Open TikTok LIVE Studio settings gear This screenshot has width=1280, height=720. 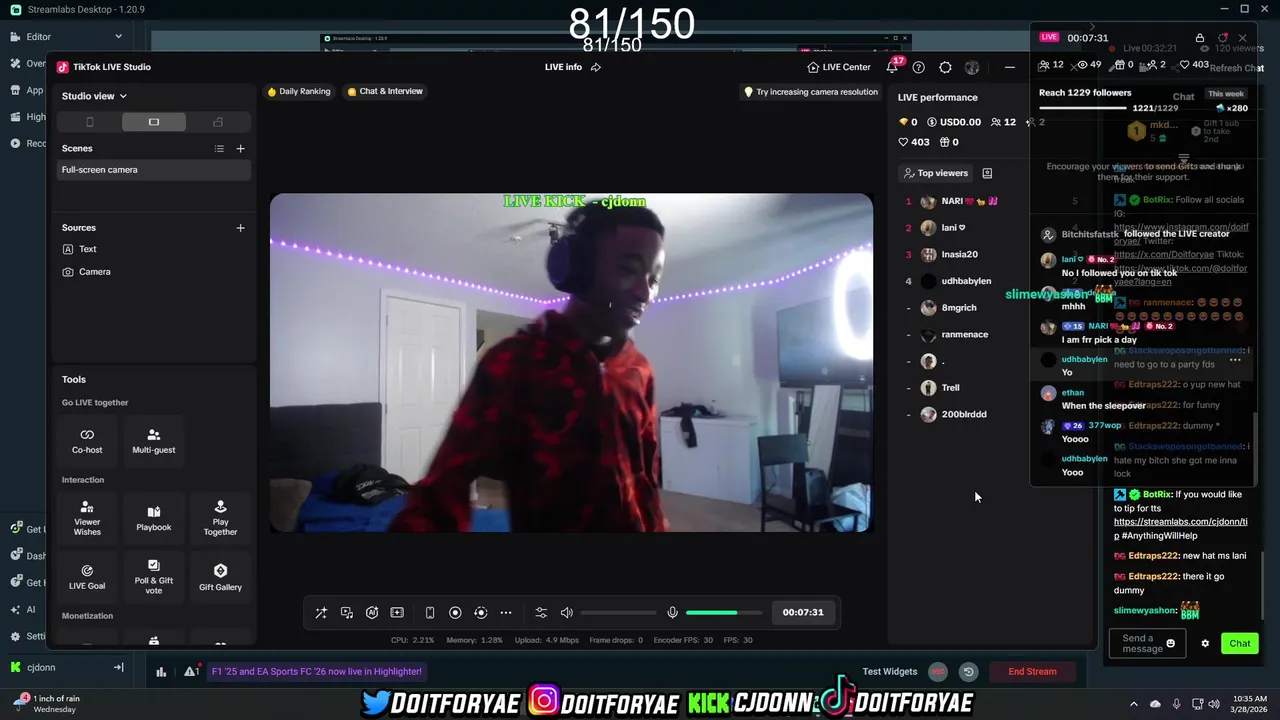click(x=945, y=67)
